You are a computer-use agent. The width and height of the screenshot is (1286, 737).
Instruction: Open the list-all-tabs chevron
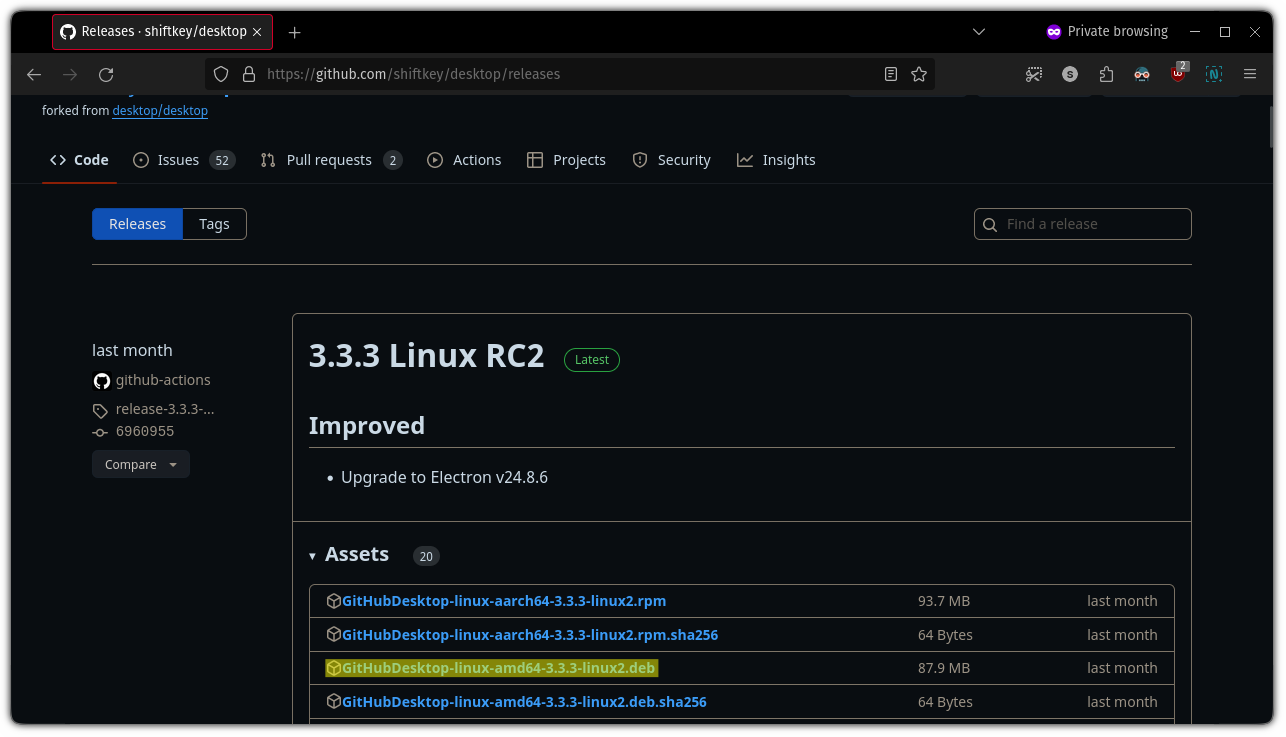point(978,31)
